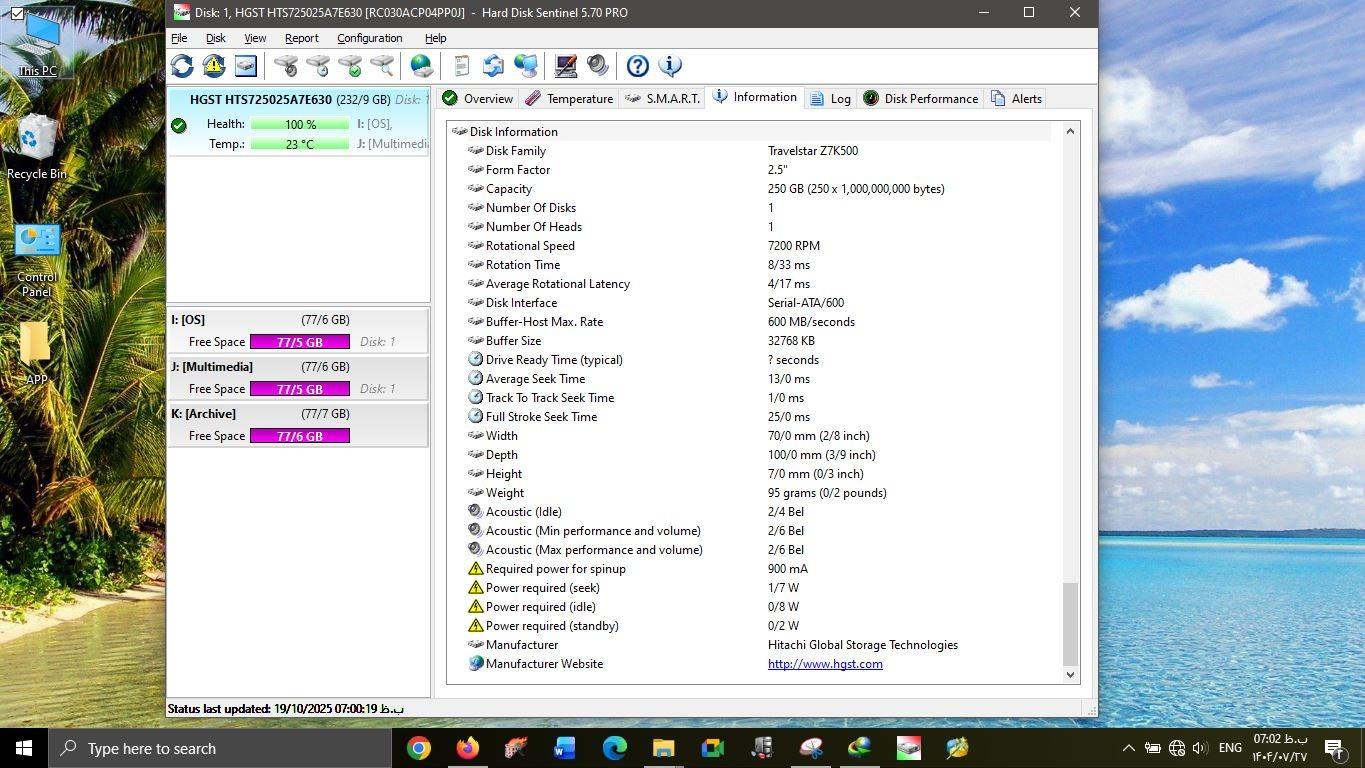The image size is (1365, 768).
Task: Click the disk with magnifier toolbar icon
Action: (x=382, y=66)
